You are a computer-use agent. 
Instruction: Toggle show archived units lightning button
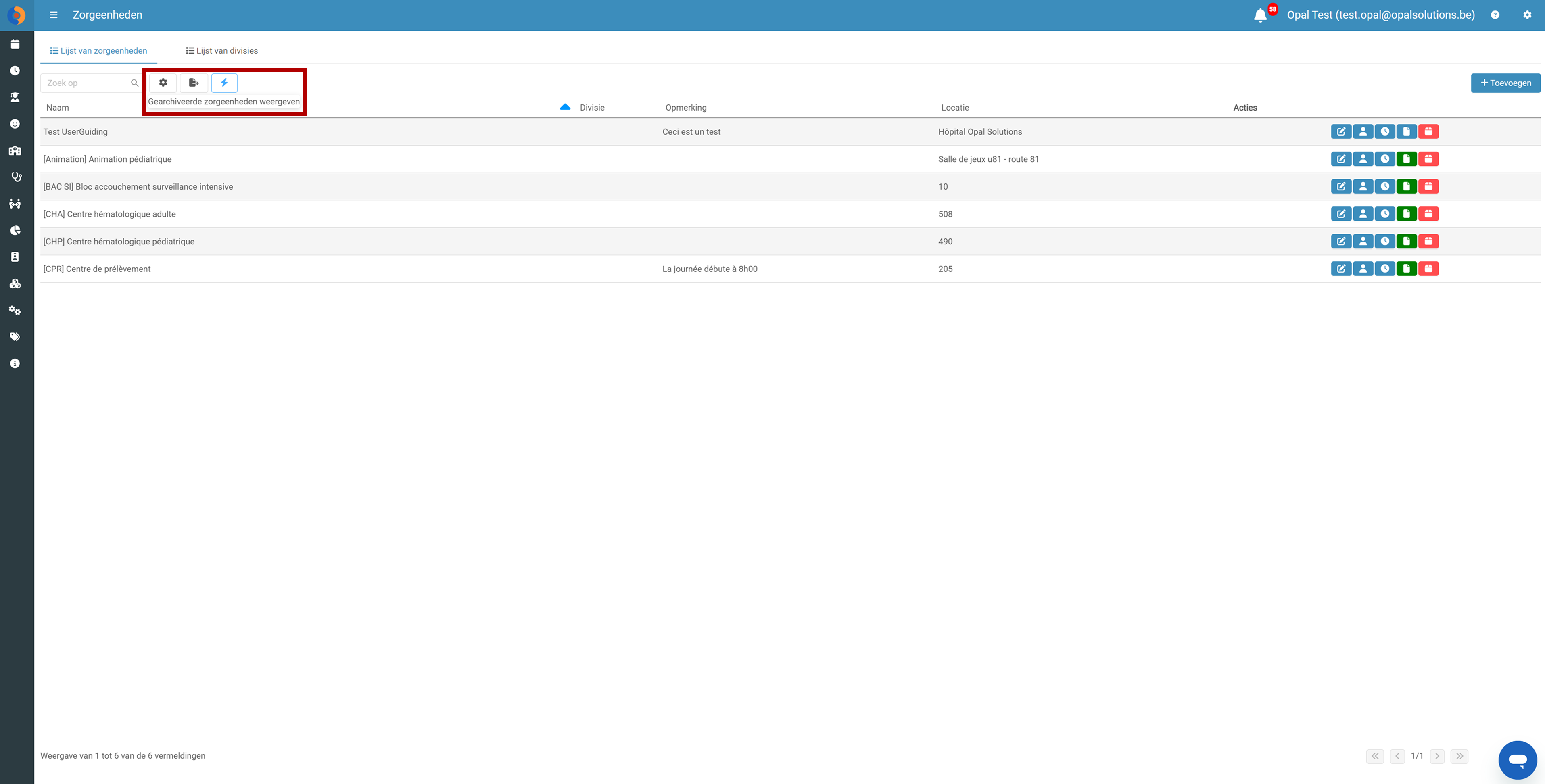tap(224, 83)
